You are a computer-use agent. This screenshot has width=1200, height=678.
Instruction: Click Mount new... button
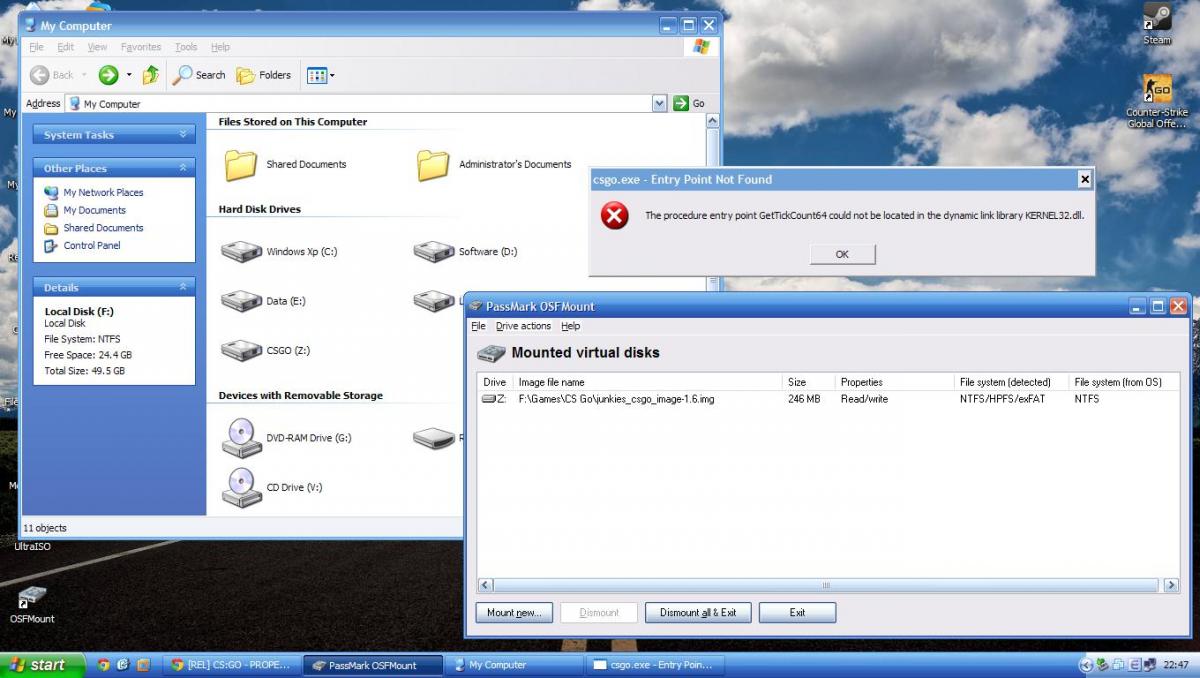[514, 613]
